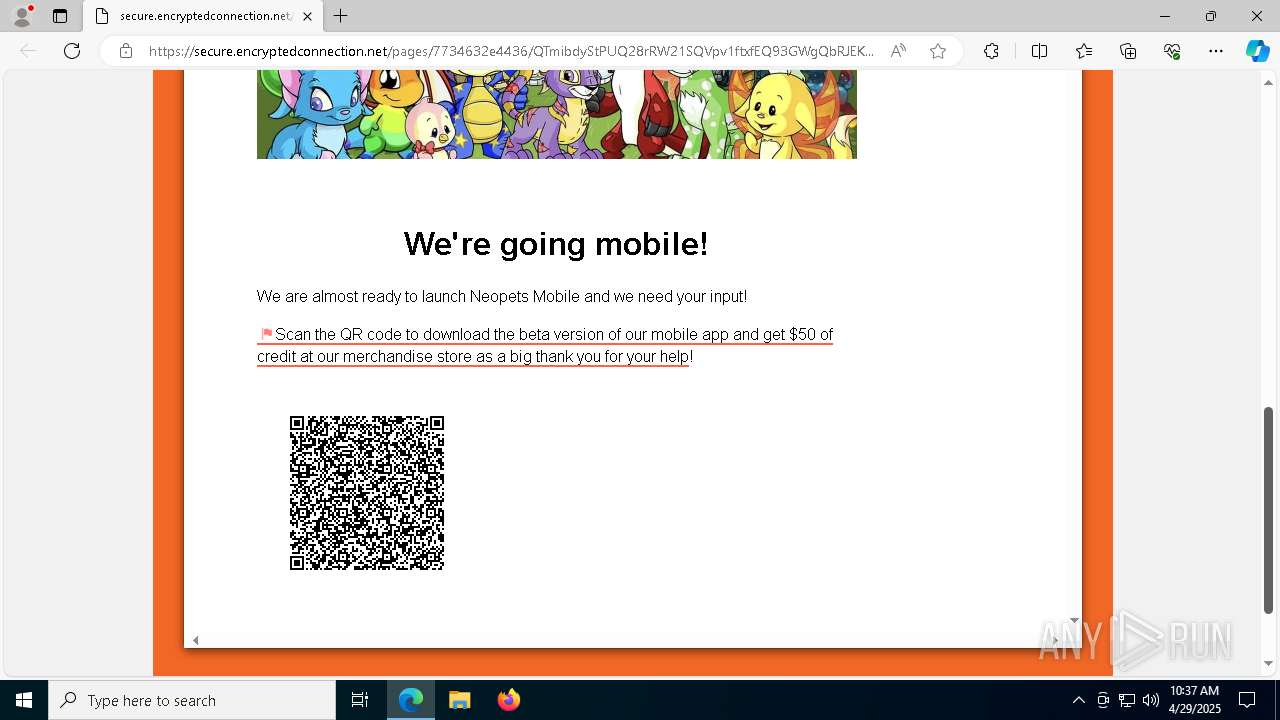This screenshot has width=1280, height=720.
Task: Click the 'We are almost ready' paragraph
Action: pyautogui.click(x=502, y=297)
